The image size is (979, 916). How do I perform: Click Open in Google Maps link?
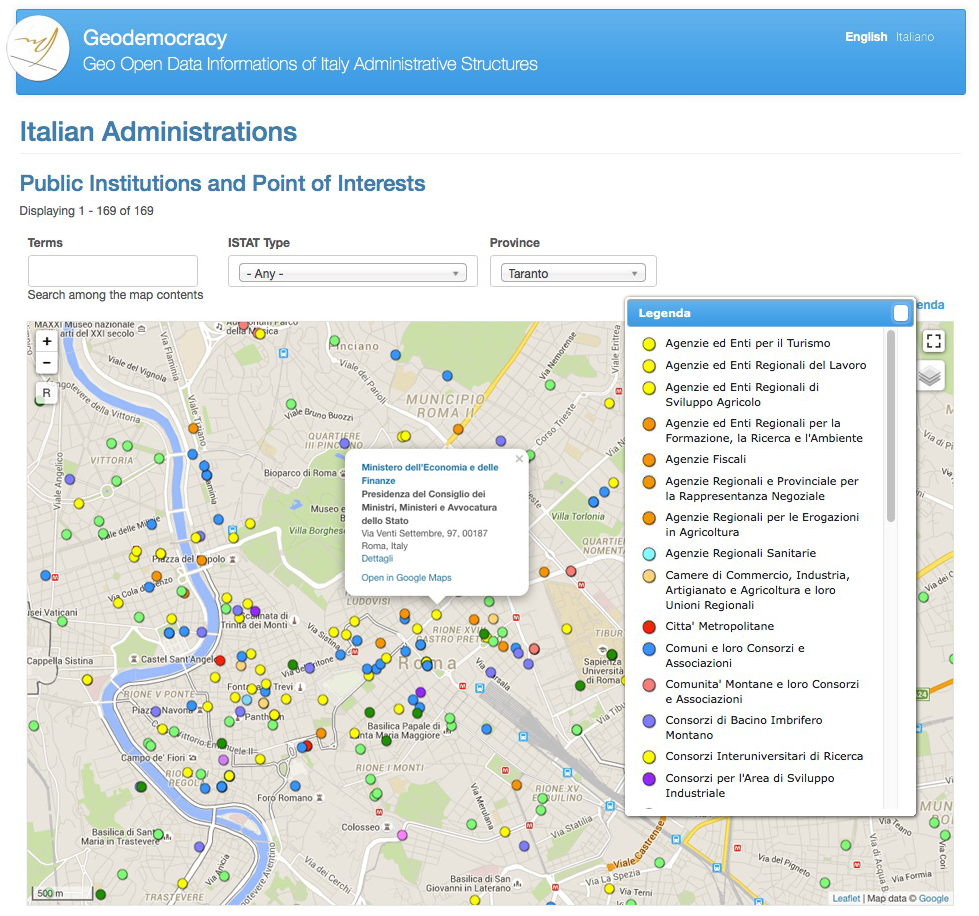click(x=406, y=578)
